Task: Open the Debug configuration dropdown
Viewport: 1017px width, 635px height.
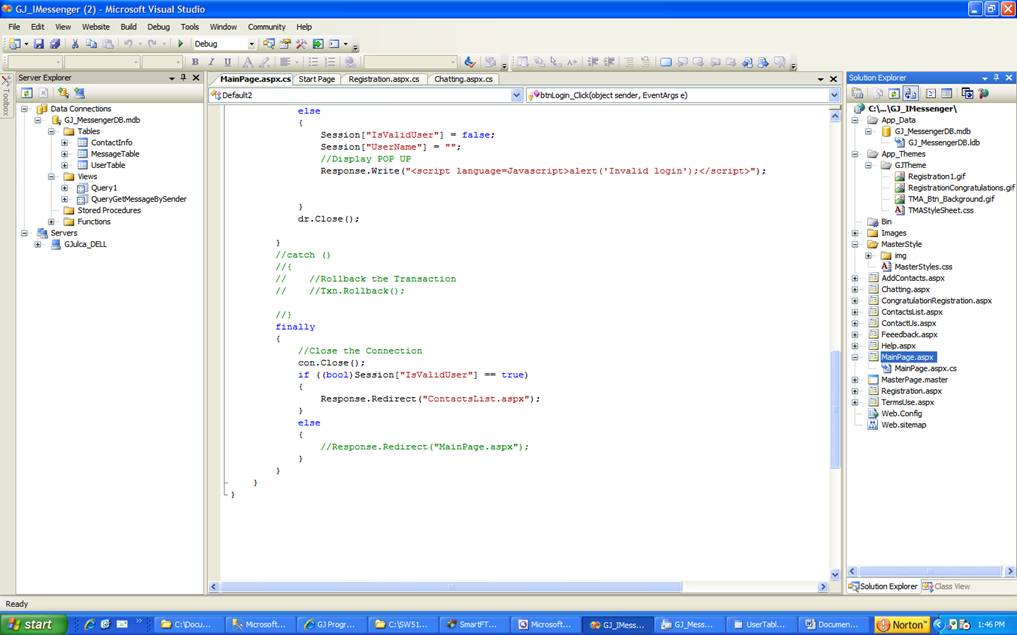Action: click(252, 44)
